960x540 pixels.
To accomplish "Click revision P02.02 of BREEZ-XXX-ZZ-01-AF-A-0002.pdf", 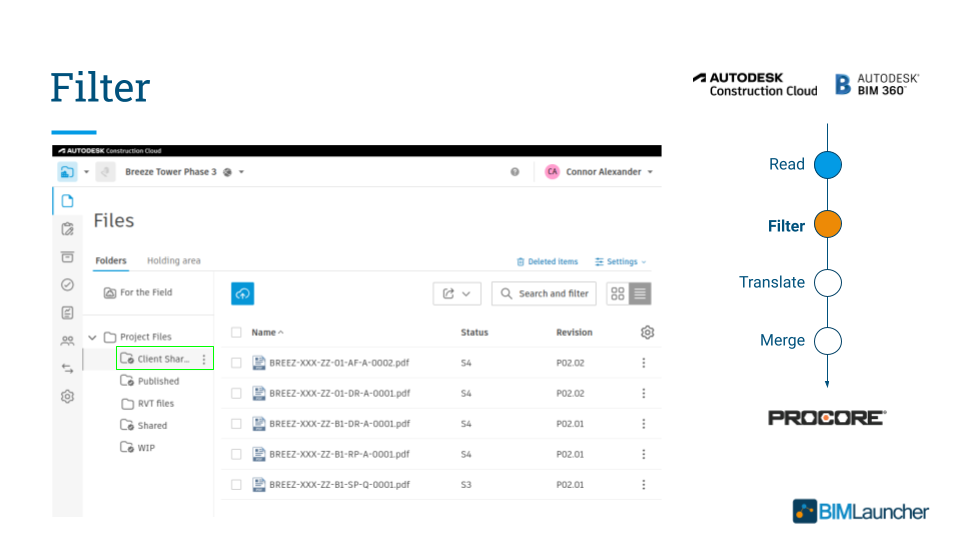I will pos(570,362).
